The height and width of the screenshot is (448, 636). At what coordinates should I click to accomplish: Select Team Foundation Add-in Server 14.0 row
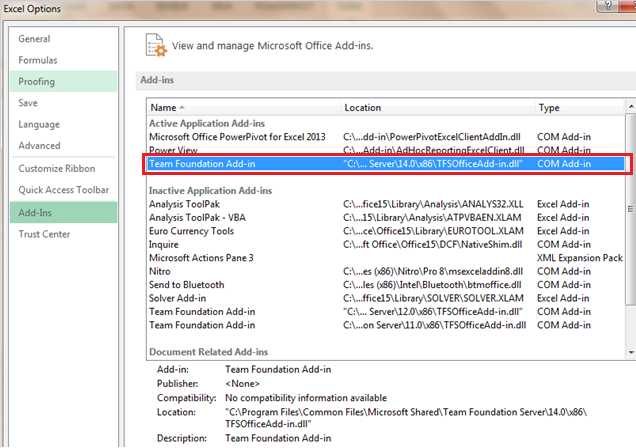[x=385, y=164]
